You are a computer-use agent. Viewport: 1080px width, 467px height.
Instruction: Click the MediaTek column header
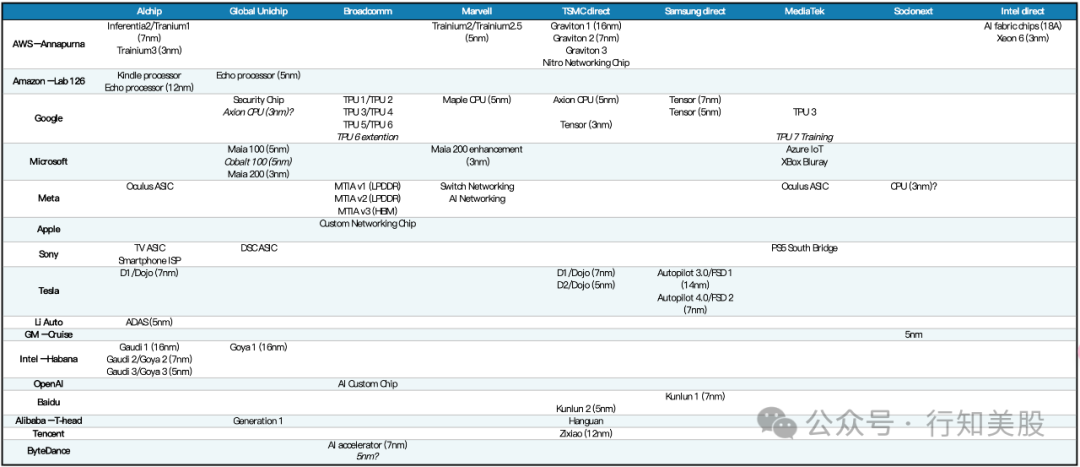pos(805,10)
